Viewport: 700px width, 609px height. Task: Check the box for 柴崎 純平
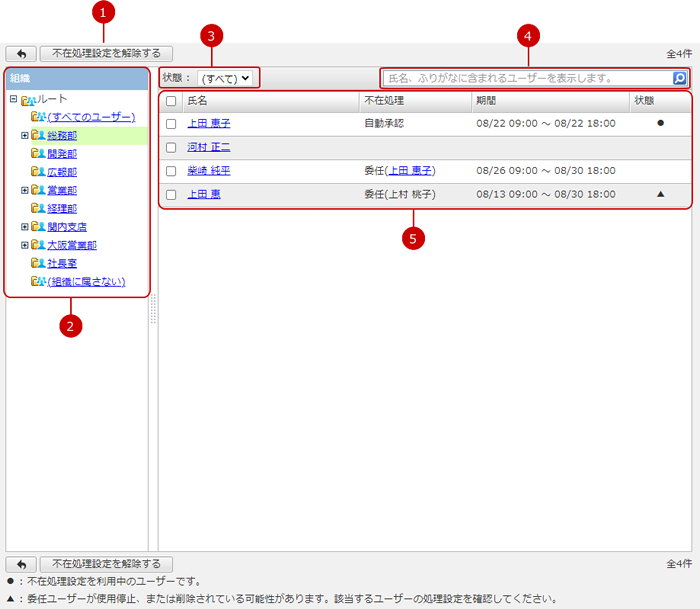pos(171,171)
